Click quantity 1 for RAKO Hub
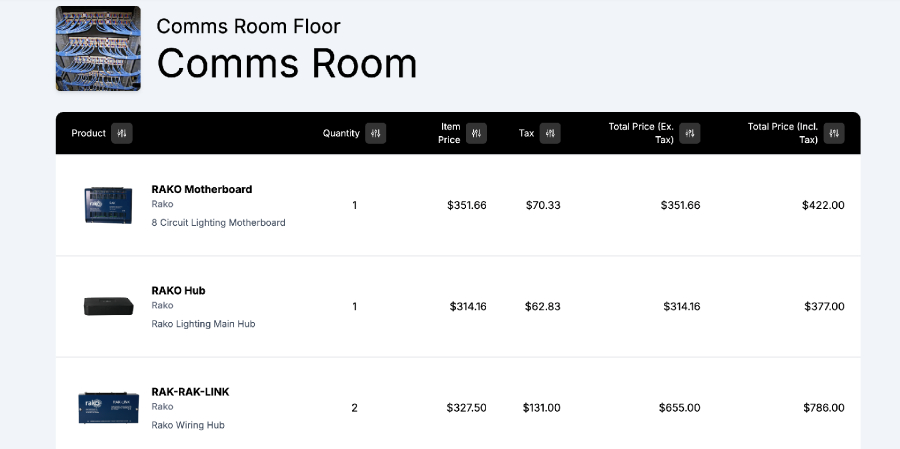This screenshot has height=449, width=900. coord(355,307)
